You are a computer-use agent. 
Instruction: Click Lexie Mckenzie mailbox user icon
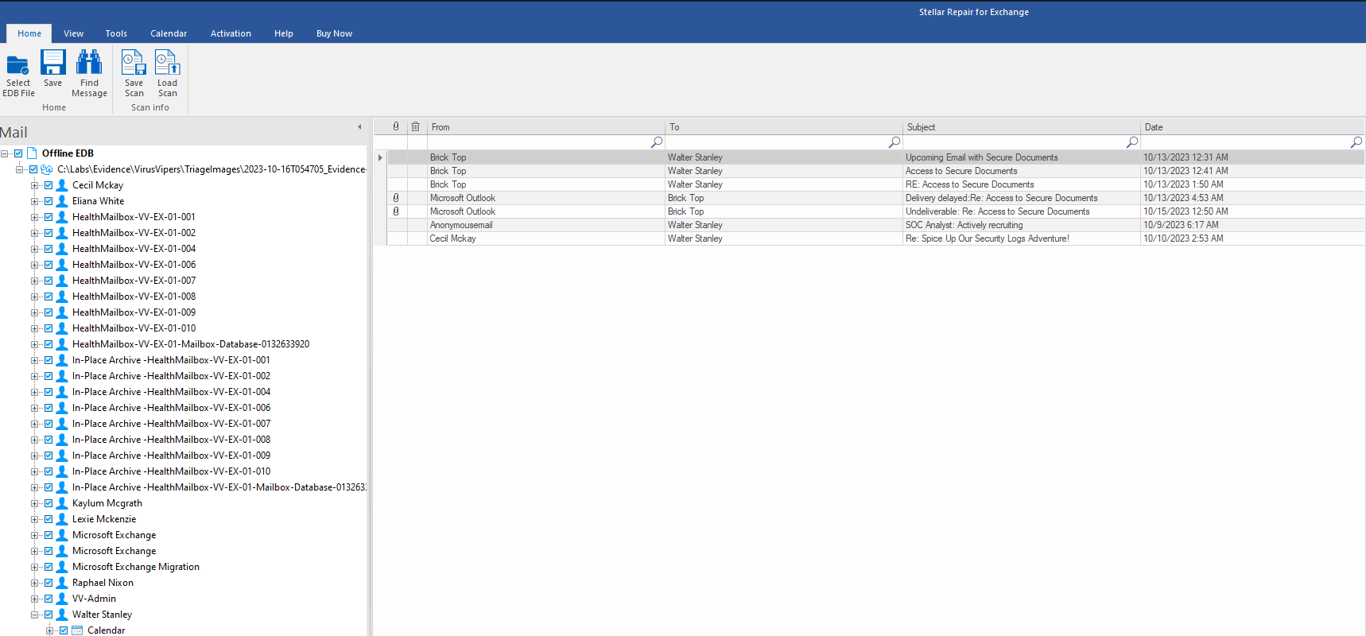click(x=62, y=519)
